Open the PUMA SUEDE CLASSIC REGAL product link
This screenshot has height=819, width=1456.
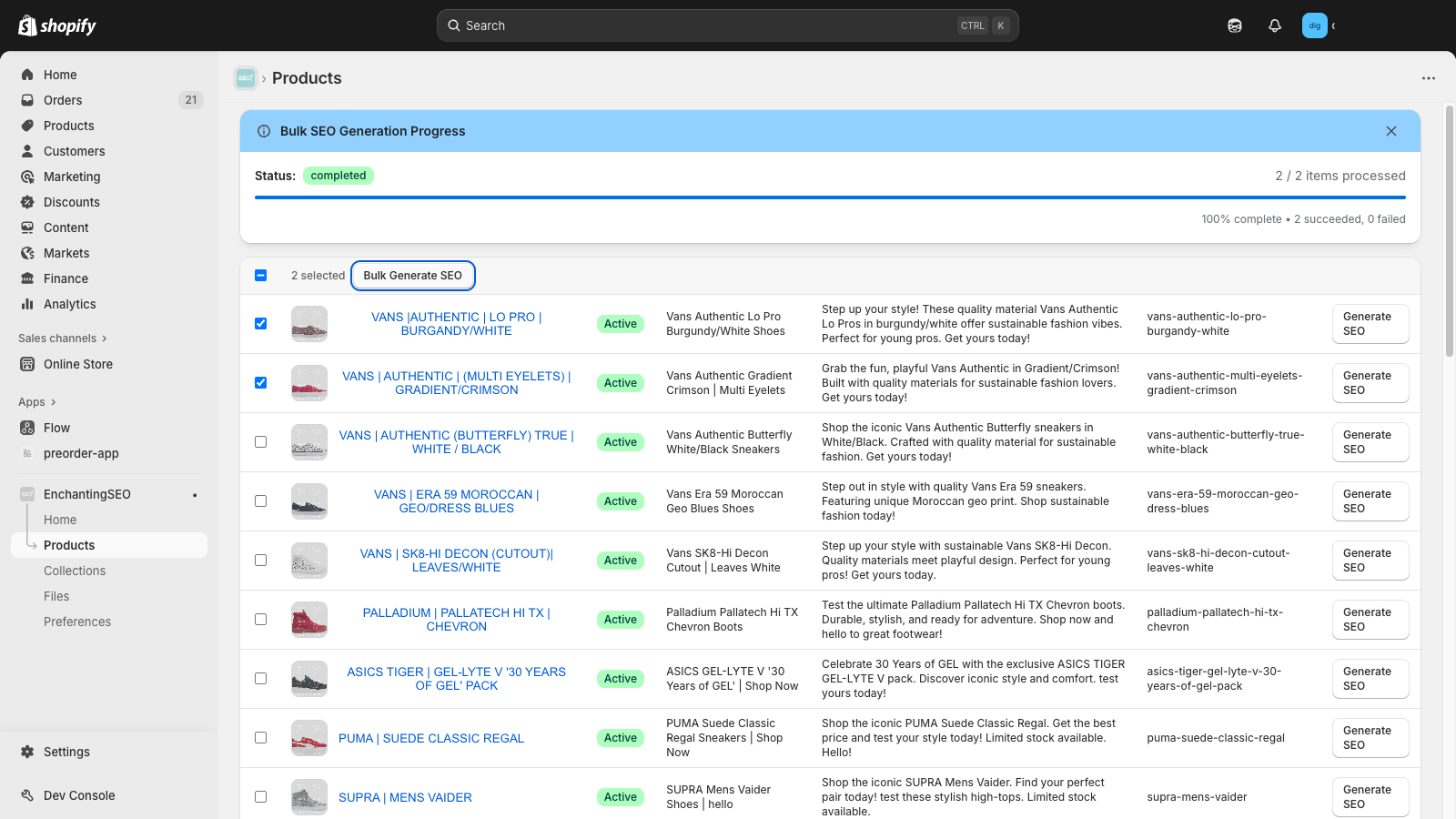(431, 738)
